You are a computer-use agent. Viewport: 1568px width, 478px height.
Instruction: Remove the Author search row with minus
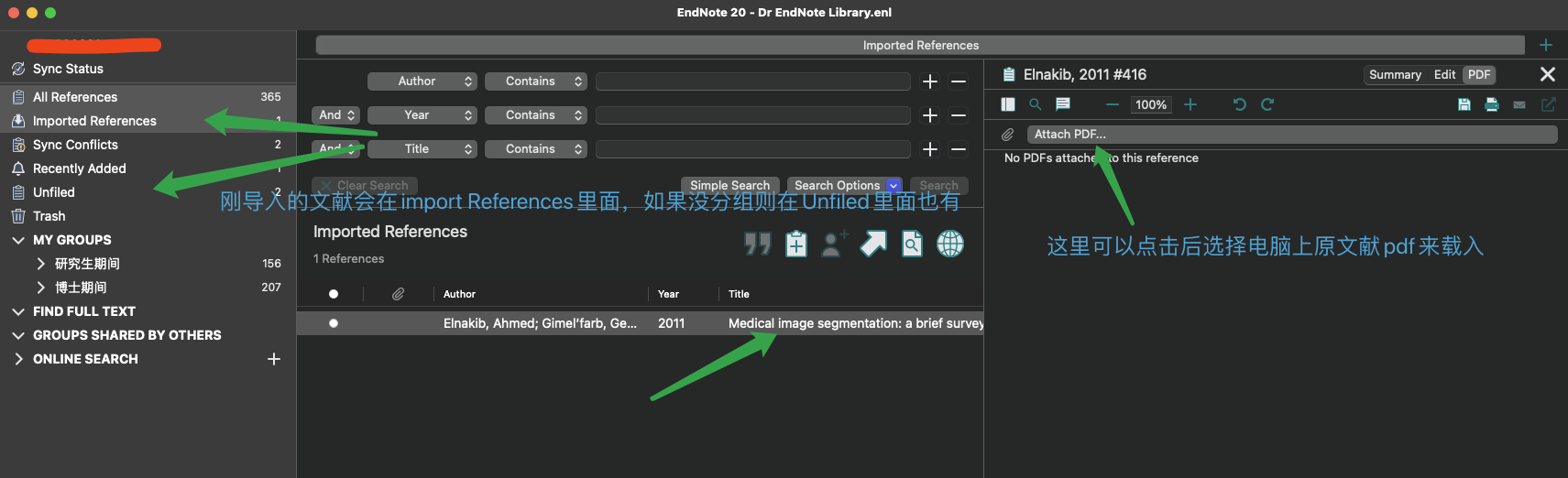point(959,81)
